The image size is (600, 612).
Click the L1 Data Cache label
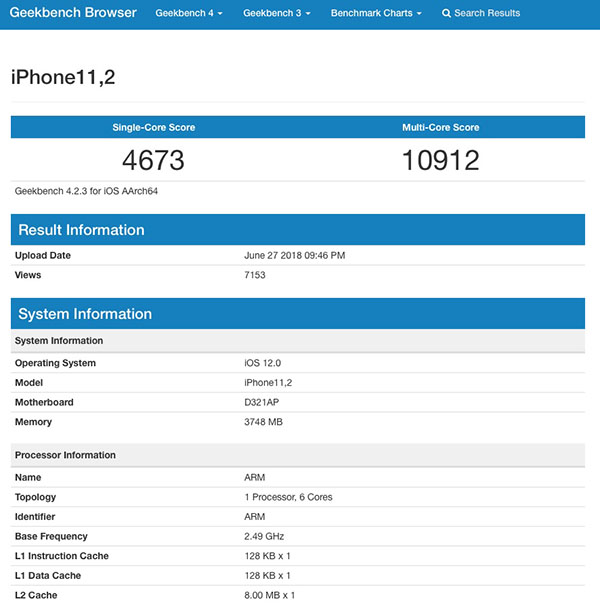point(48,575)
